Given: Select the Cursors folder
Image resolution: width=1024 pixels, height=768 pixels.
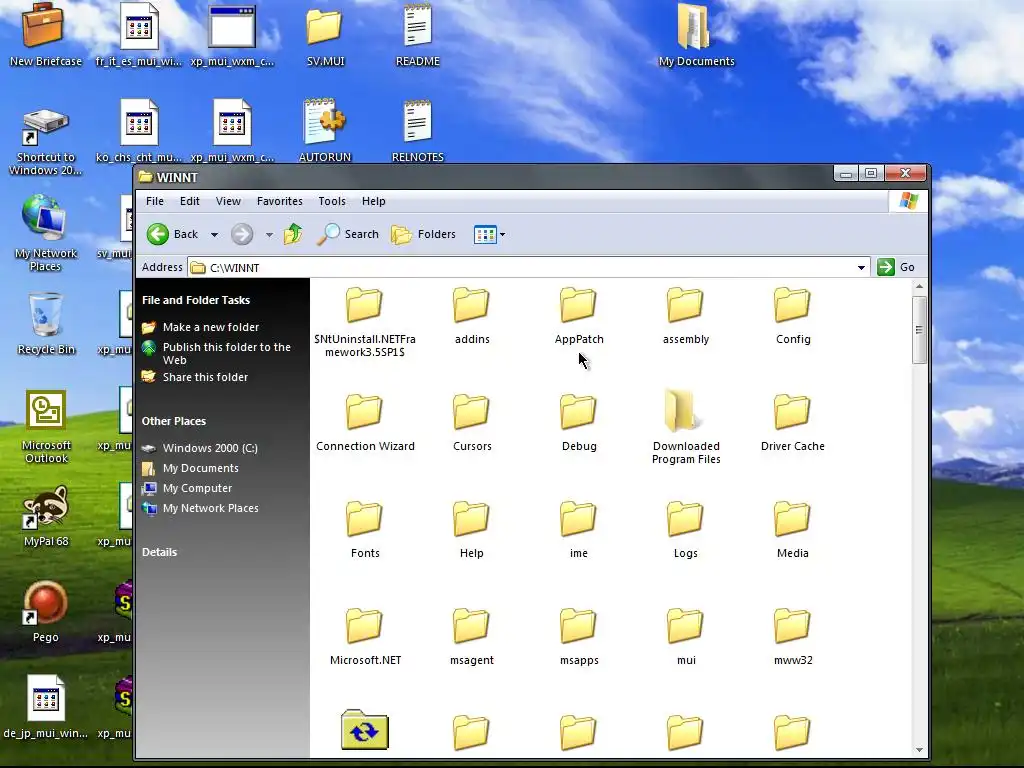Looking at the screenshot, I should tap(472, 423).
